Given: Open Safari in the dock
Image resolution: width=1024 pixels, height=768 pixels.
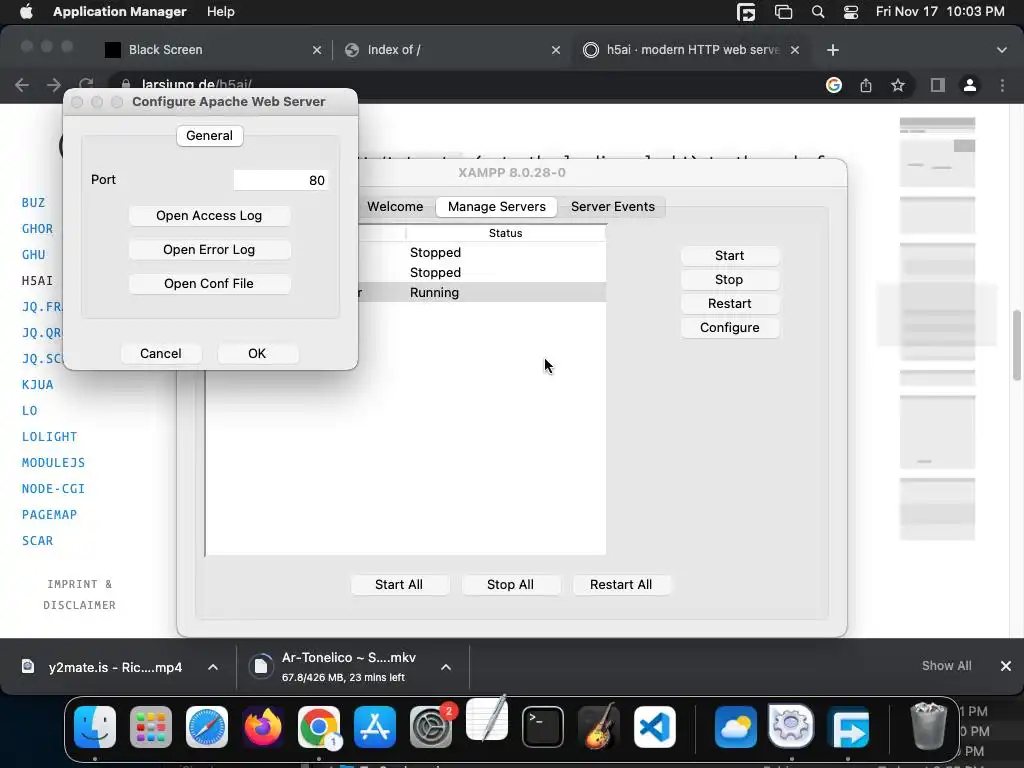Looking at the screenshot, I should click(x=207, y=727).
